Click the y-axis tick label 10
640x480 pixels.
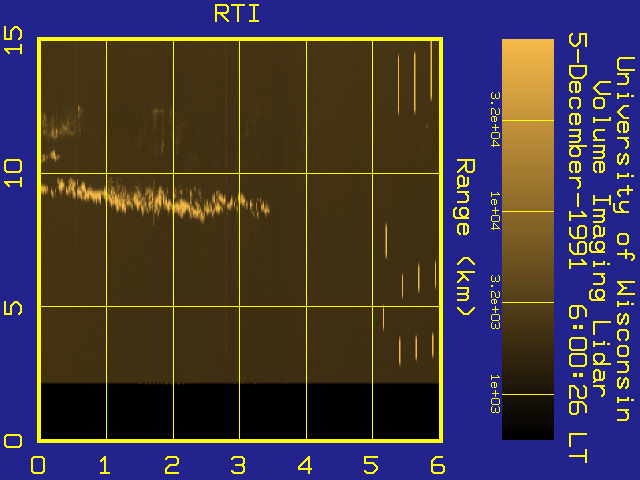point(13,173)
